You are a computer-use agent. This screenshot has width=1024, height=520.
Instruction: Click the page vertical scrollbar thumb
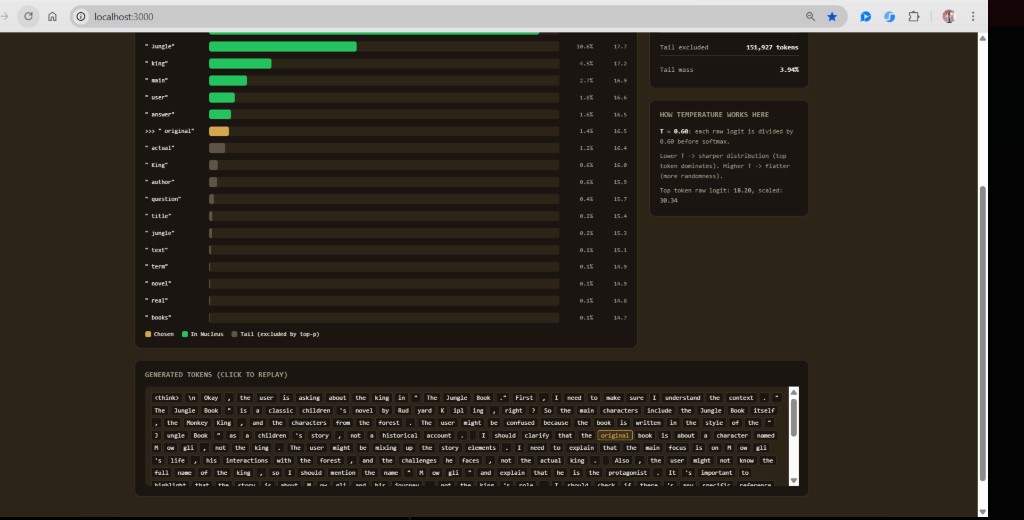click(982, 333)
